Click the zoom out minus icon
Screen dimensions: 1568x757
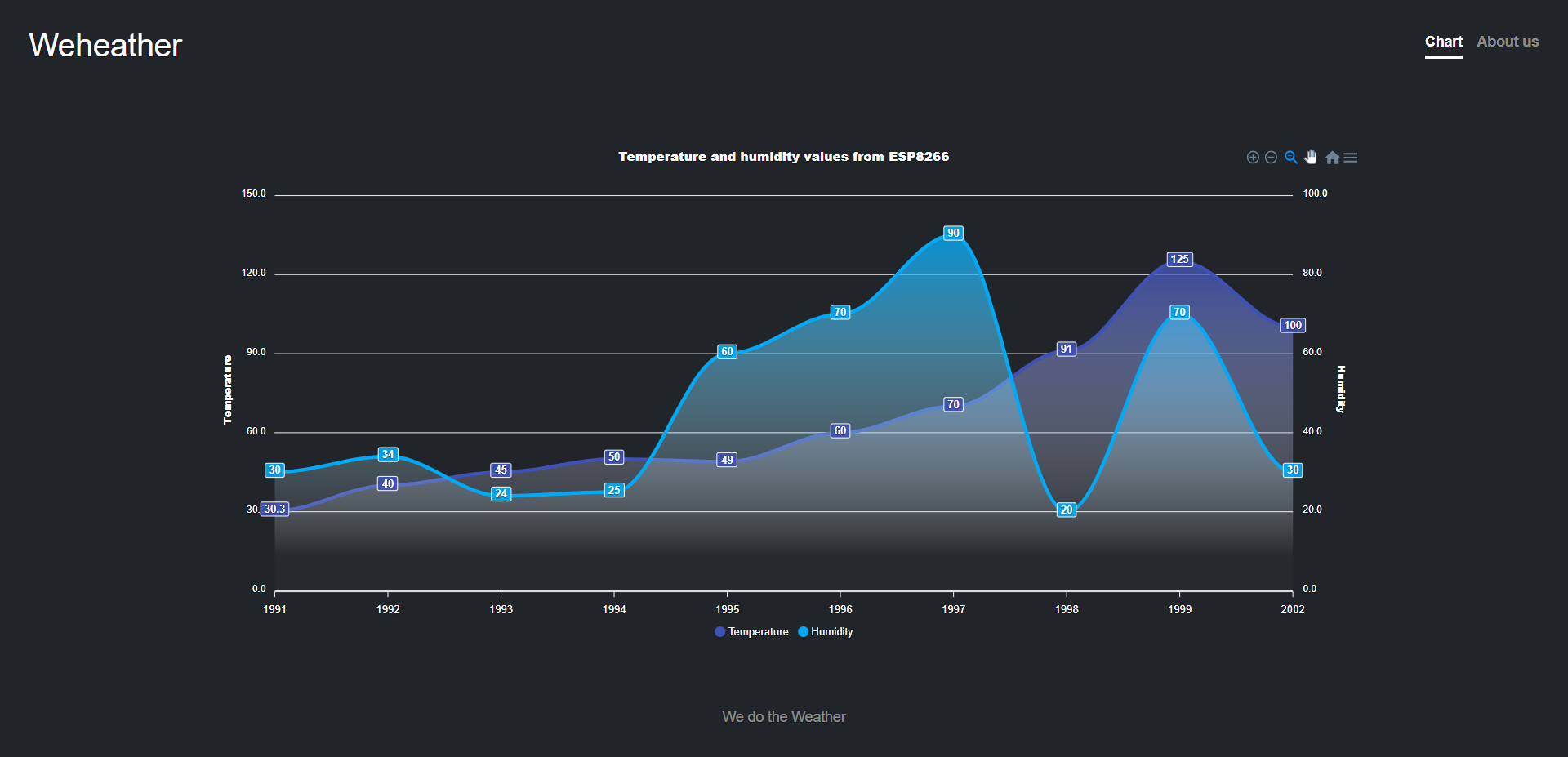tap(1271, 158)
